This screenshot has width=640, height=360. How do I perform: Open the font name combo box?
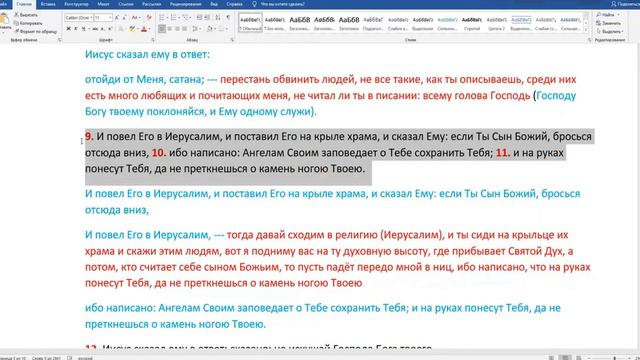78,18
